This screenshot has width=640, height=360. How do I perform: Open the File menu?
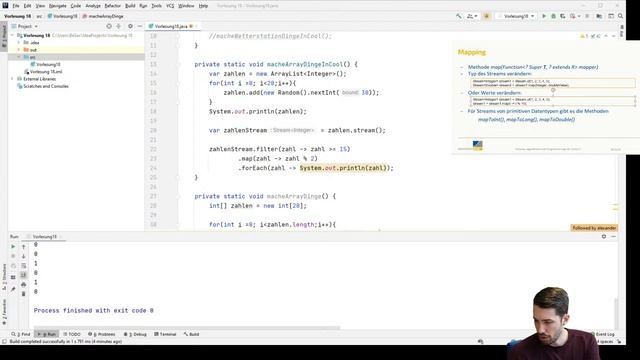(x=16, y=6)
